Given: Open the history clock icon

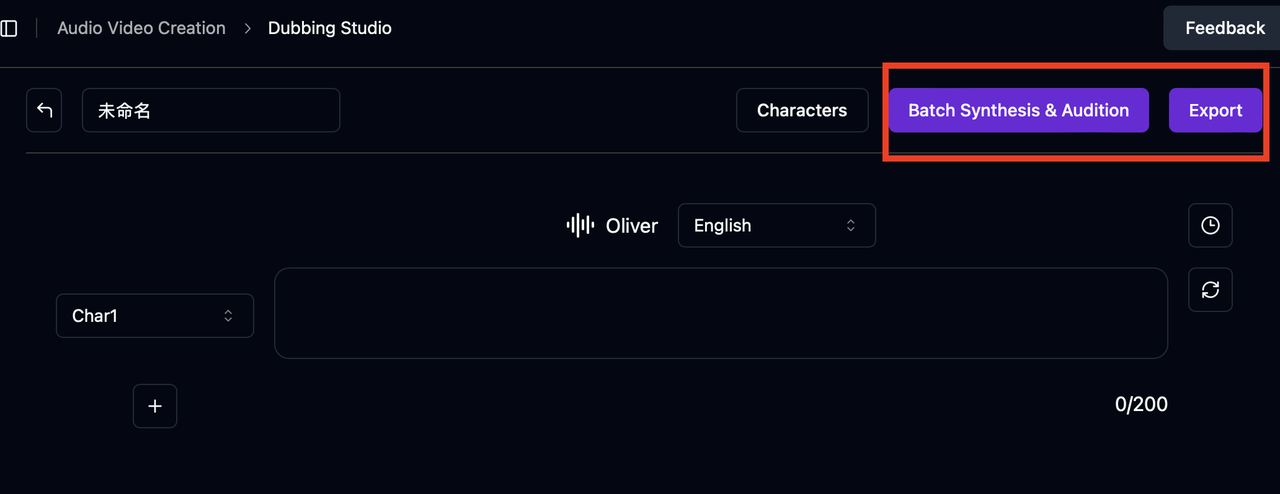Looking at the screenshot, I should coord(1210,225).
